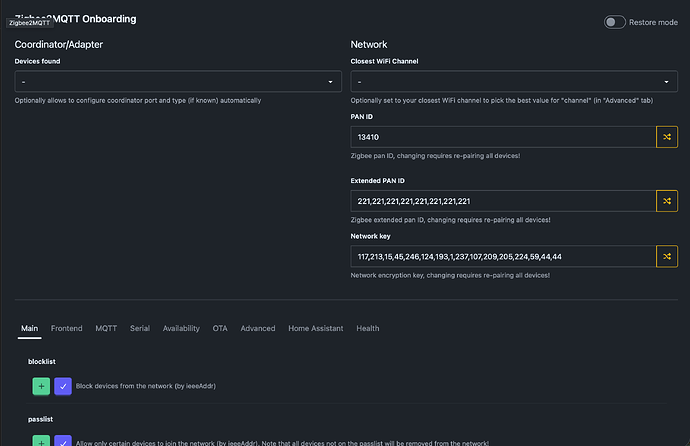Toggle the Restore mode switch
Viewport: 690px width, 446px height.
coord(614,22)
